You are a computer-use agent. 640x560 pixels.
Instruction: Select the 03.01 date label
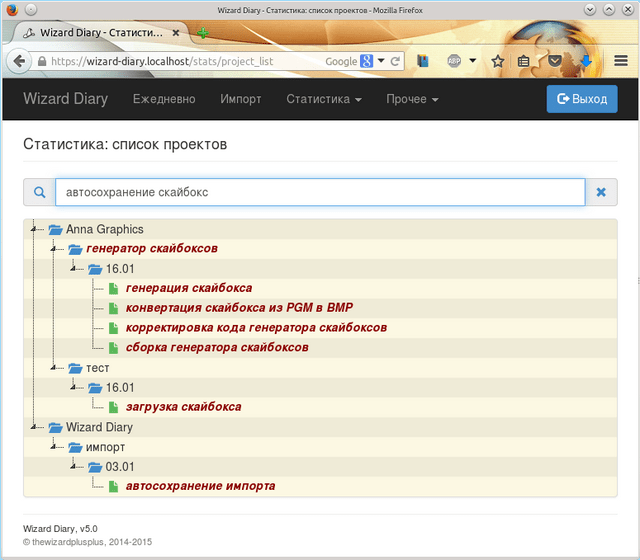coord(120,467)
